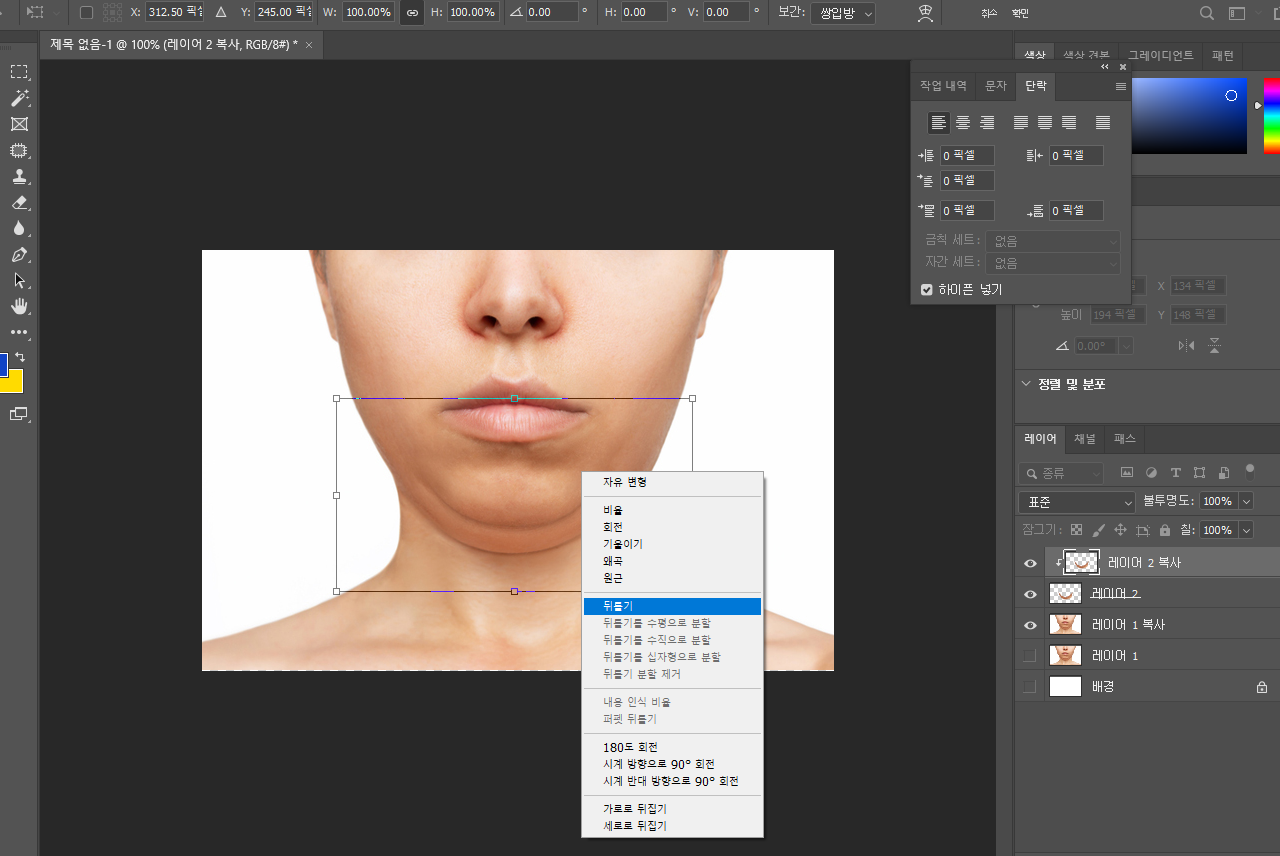Click the 확인 commit transform button
Screen dimensions: 1280x856
coord(1020,14)
